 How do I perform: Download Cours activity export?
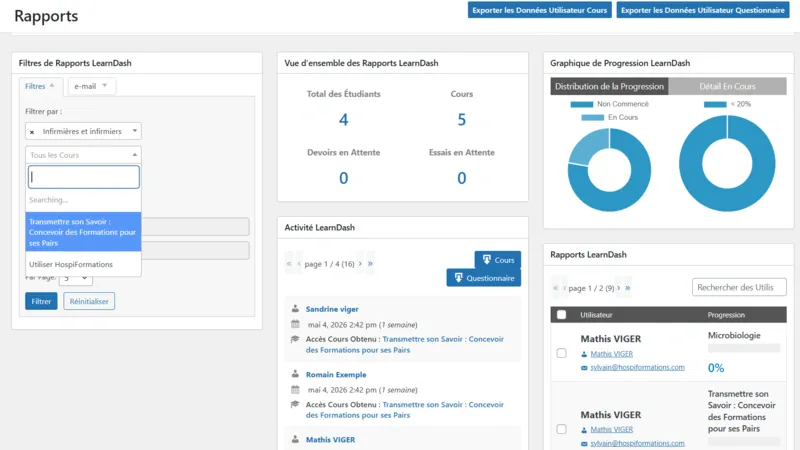497,260
